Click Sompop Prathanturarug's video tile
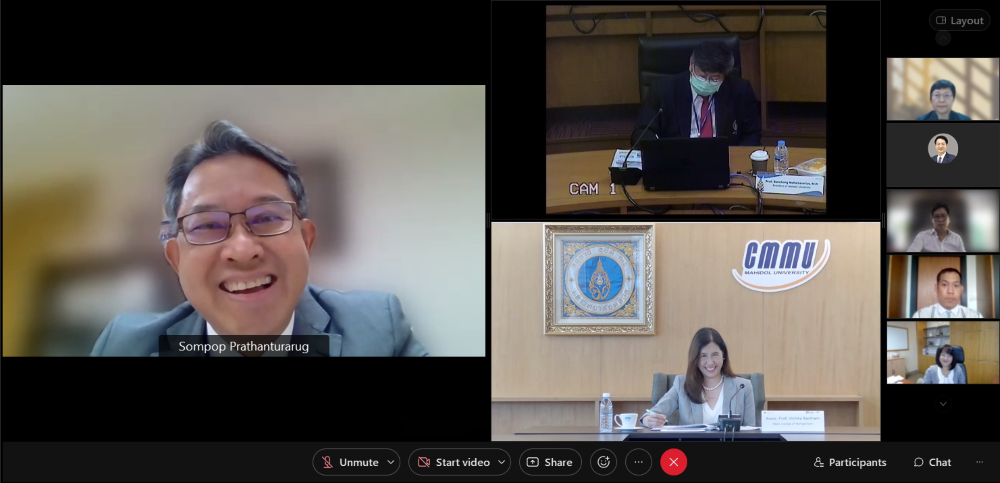 (243, 220)
